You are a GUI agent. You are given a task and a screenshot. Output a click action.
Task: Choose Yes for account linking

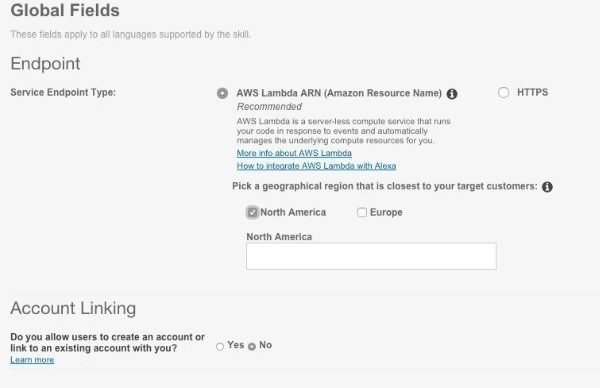[x=220, y=346]
